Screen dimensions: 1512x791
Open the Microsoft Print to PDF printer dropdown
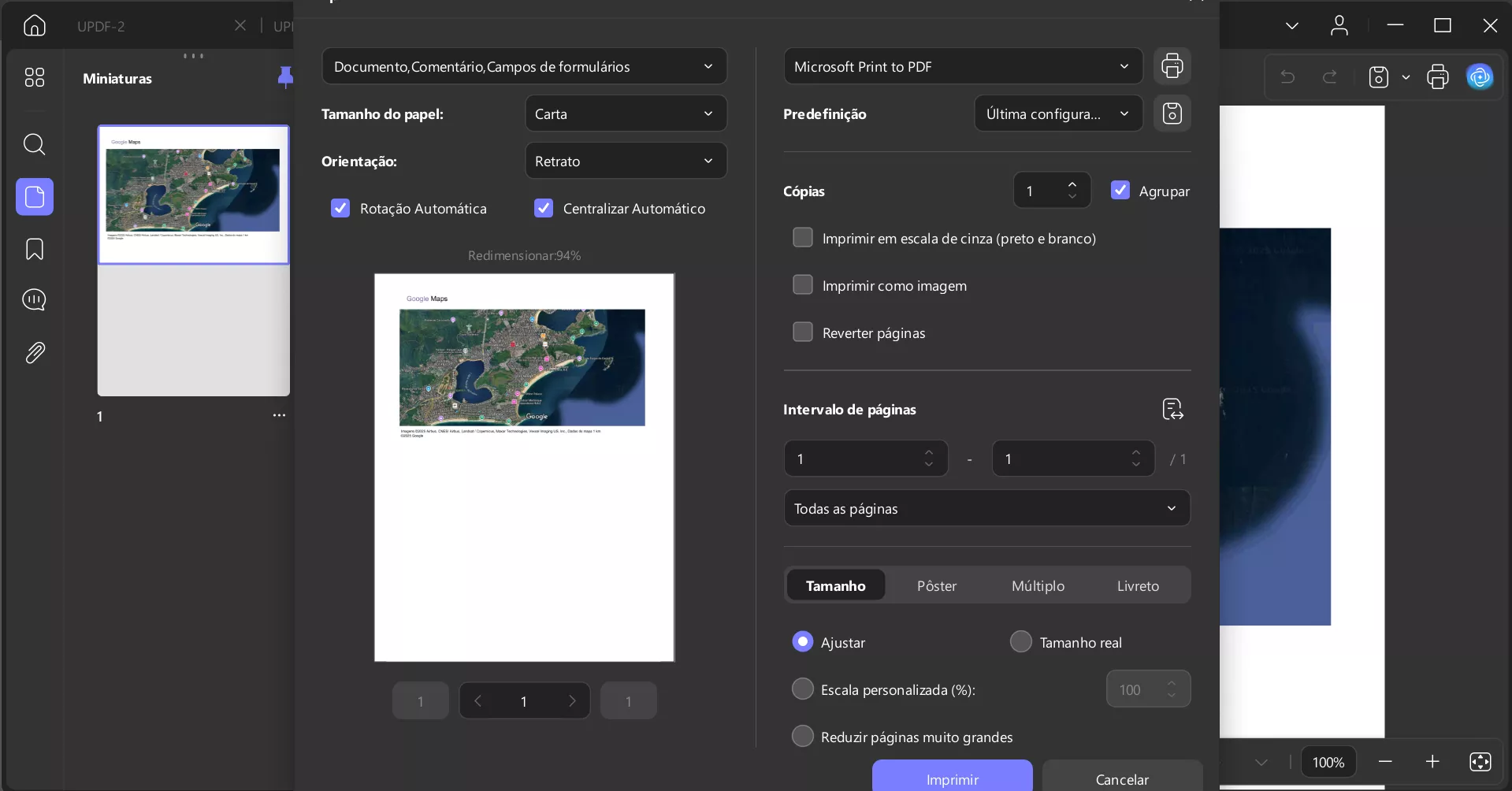click(x=963, y=66)
